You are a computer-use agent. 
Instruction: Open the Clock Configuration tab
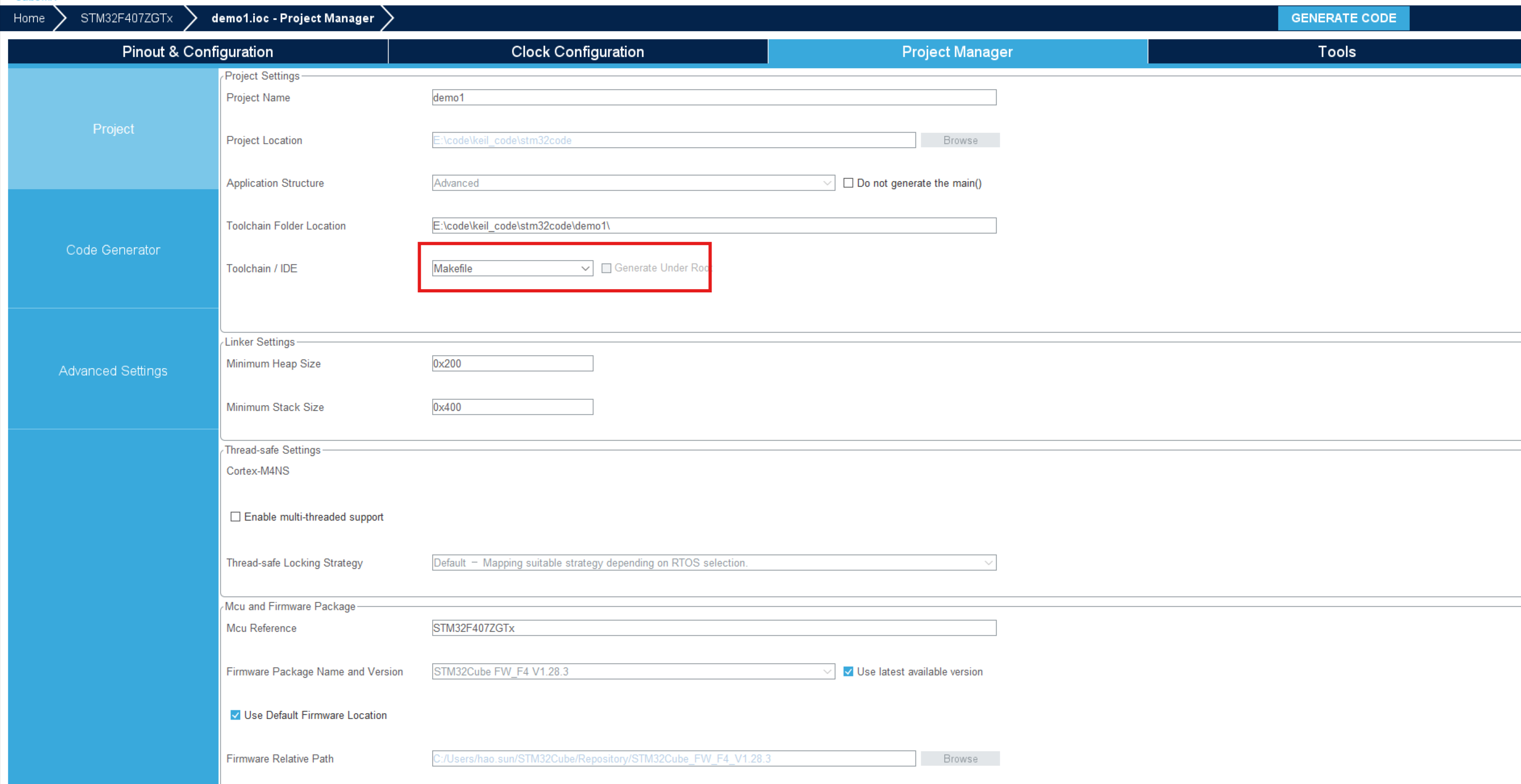point(577,52)
